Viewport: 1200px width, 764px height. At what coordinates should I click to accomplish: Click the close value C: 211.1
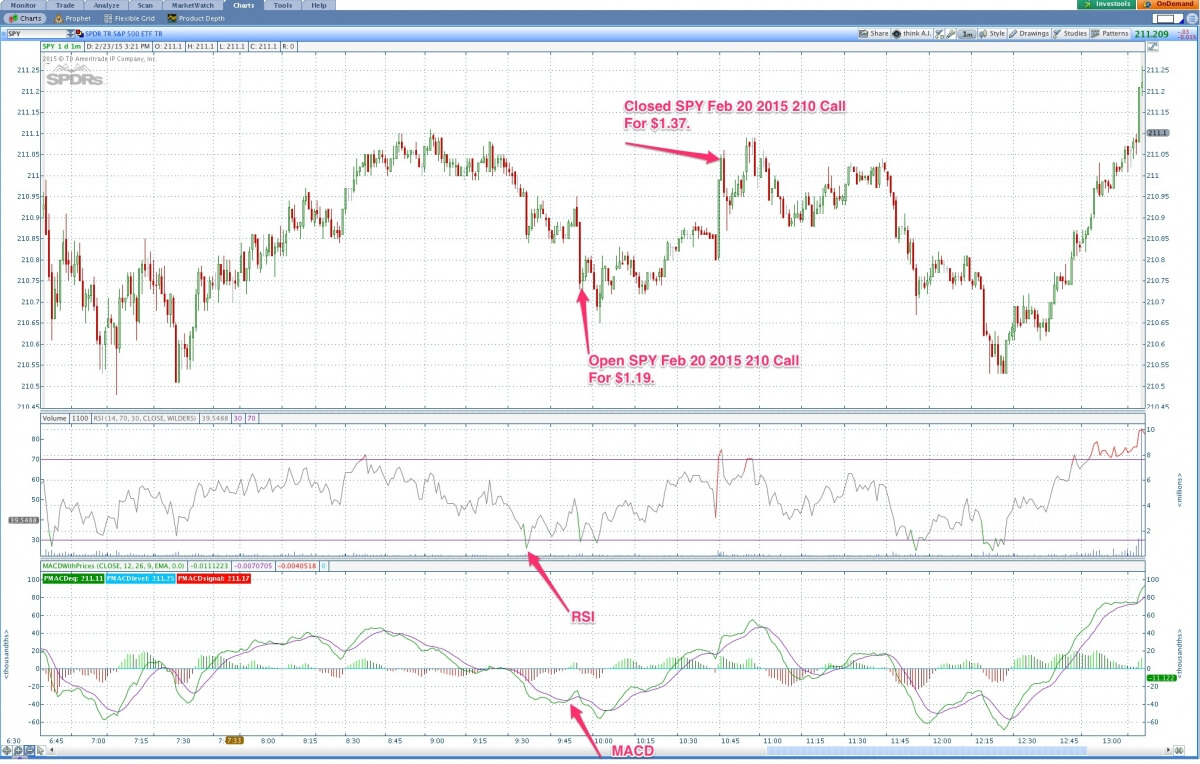263,46
